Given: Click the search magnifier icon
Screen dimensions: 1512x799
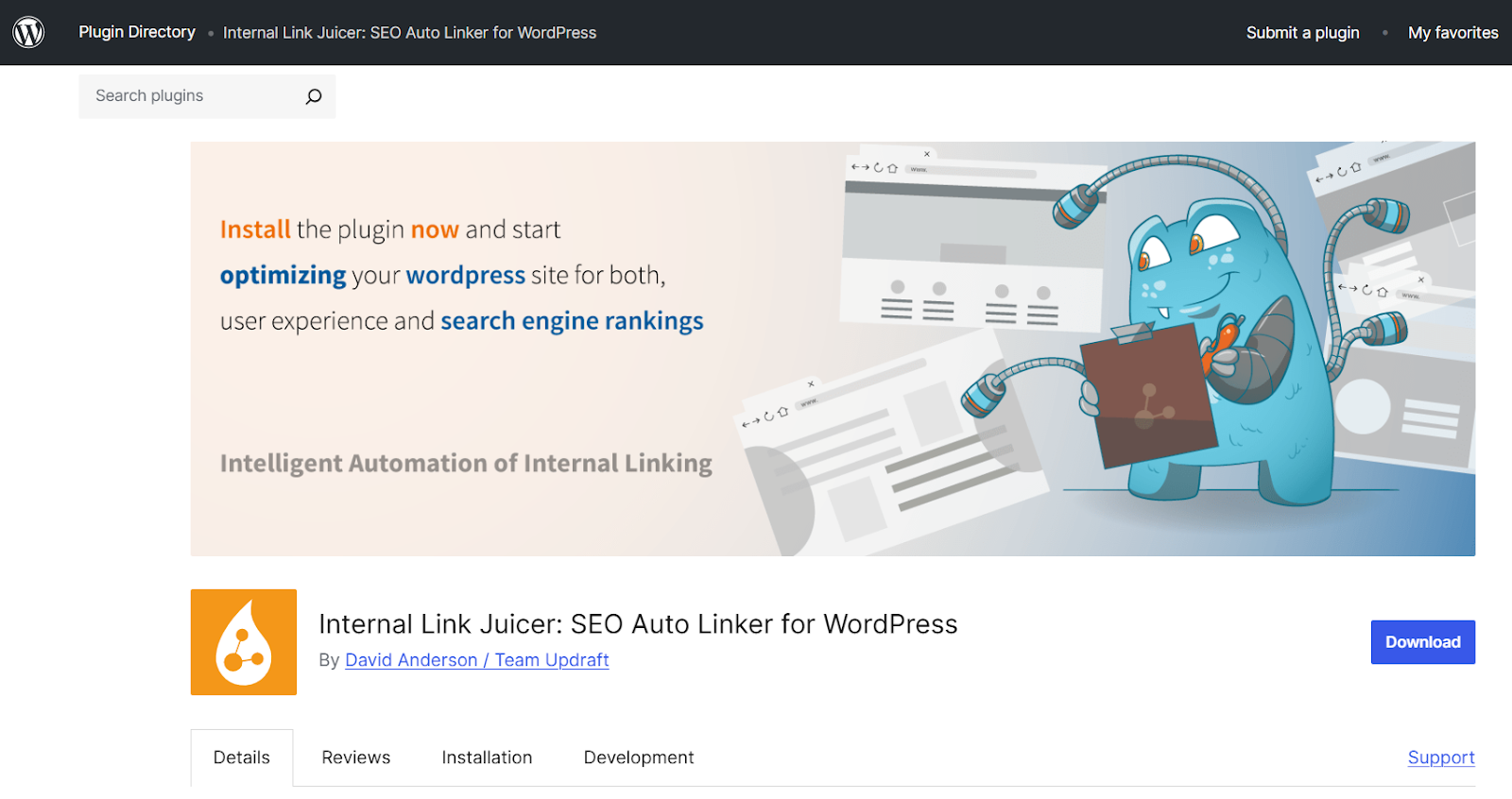Looking at the screenshot, I should point(314,96).
